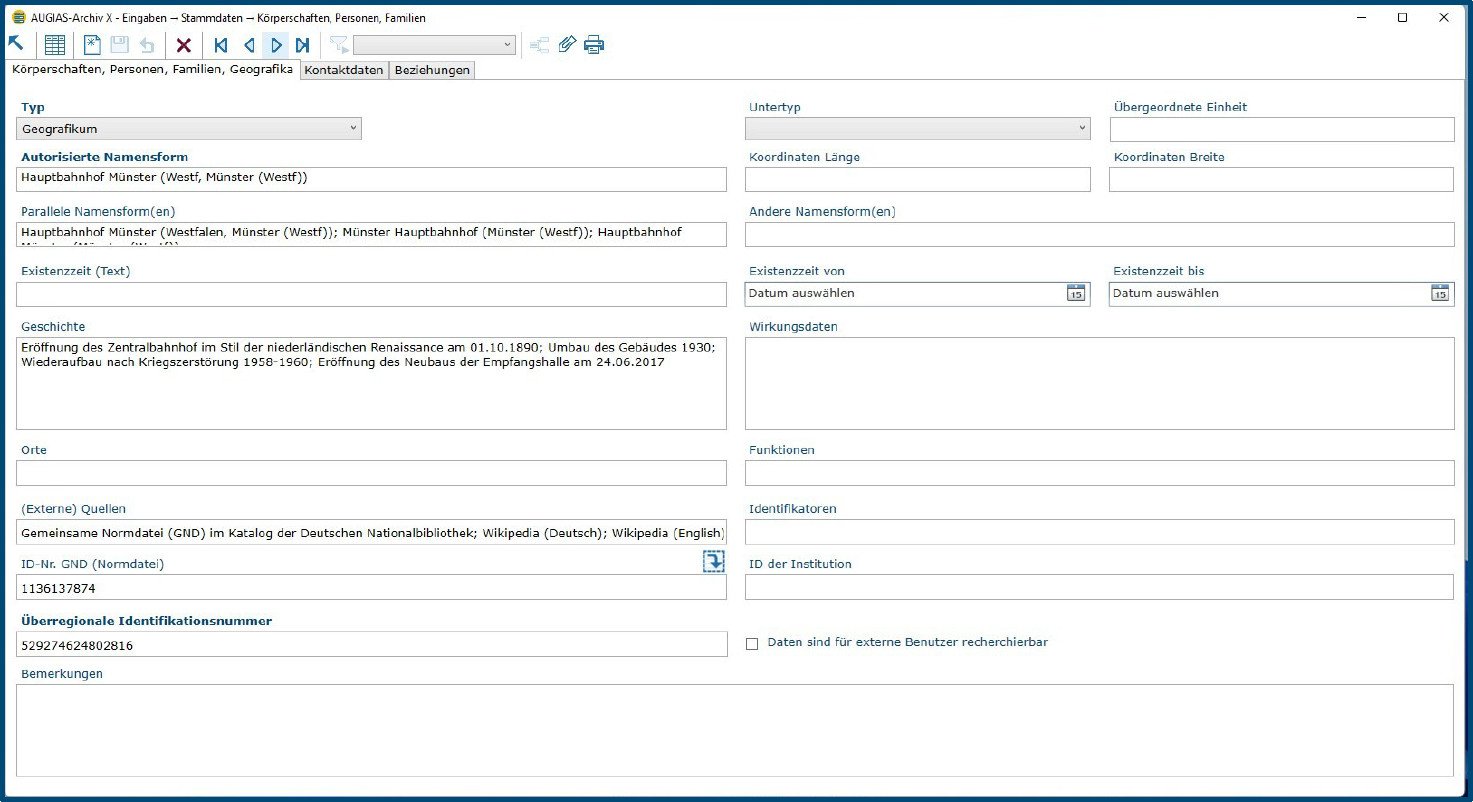Open calendar picker for Existenzzeit bis
The height and width of the screenshot is (802, 1473).
[x=1439, y=293]
